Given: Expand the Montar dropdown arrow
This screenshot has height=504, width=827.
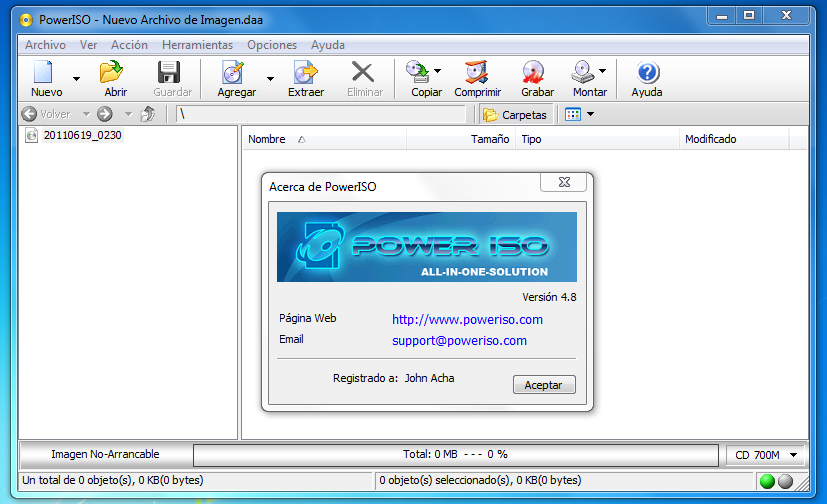Looking at the screenshot, I should tap(602, 71).
